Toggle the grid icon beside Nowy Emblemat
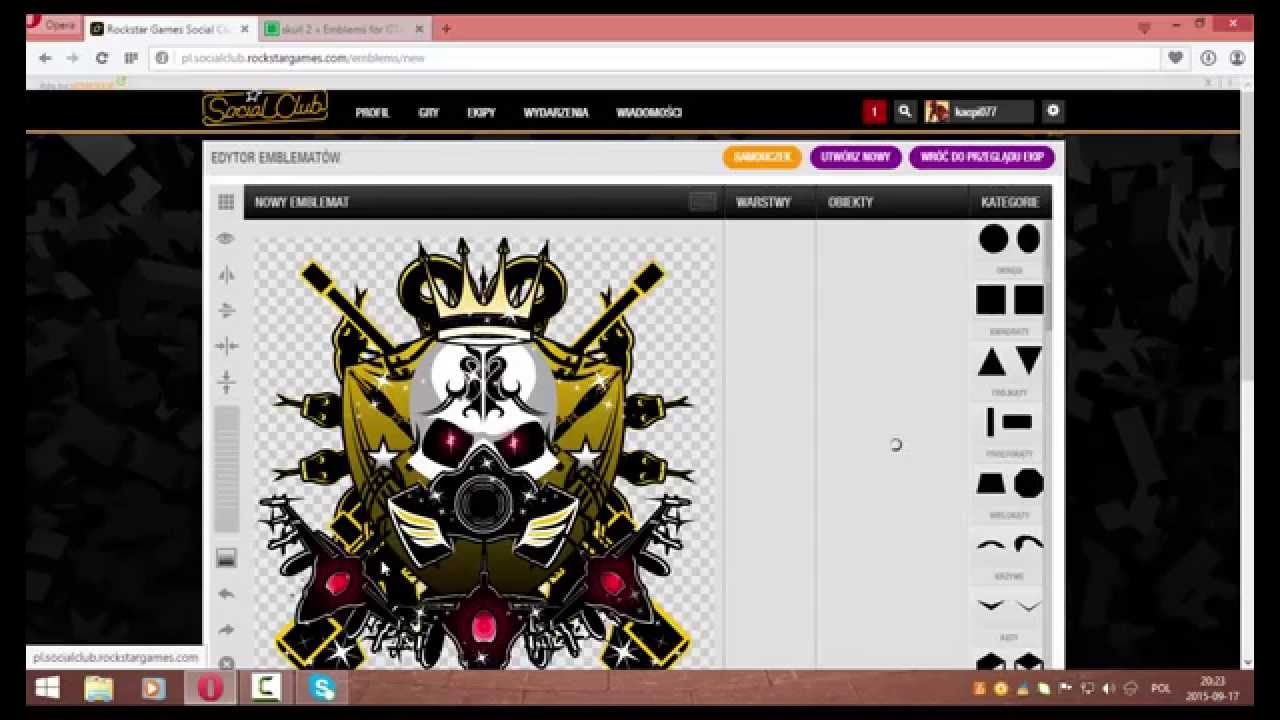1280x720 pixels. pos(226,202)
